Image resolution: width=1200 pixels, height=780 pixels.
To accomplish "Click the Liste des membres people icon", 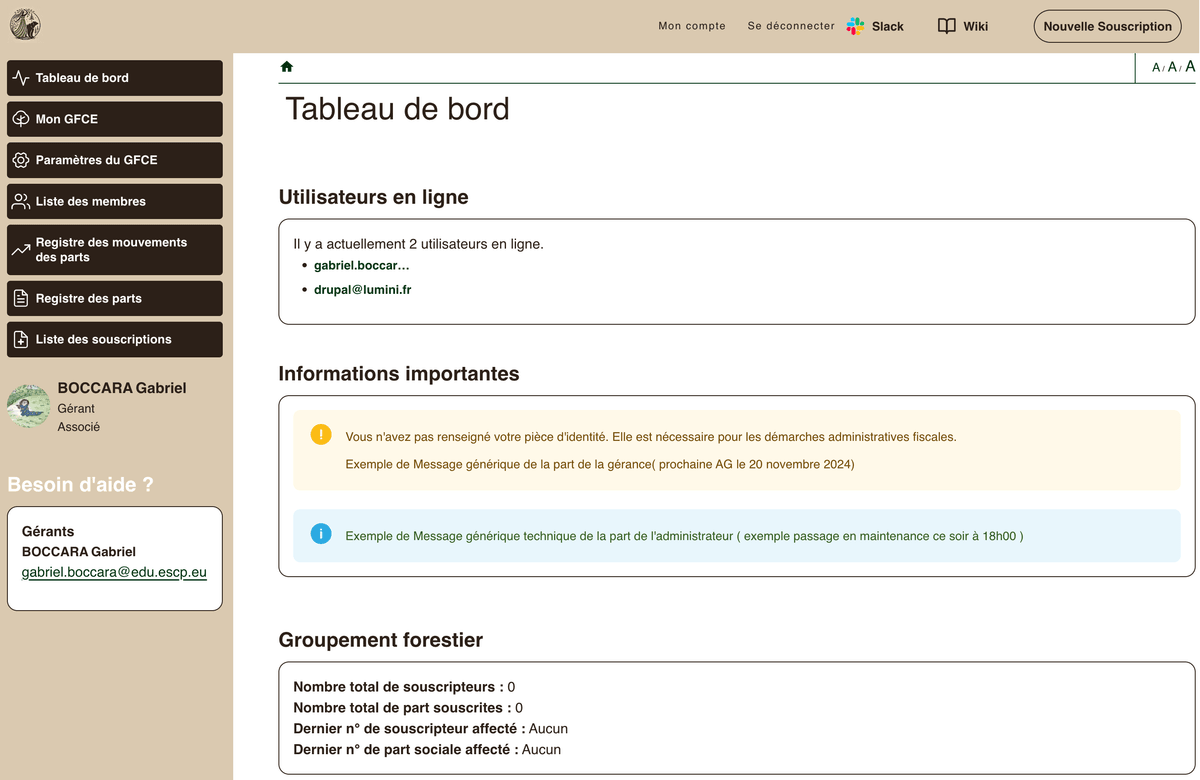I will point(21,201).
